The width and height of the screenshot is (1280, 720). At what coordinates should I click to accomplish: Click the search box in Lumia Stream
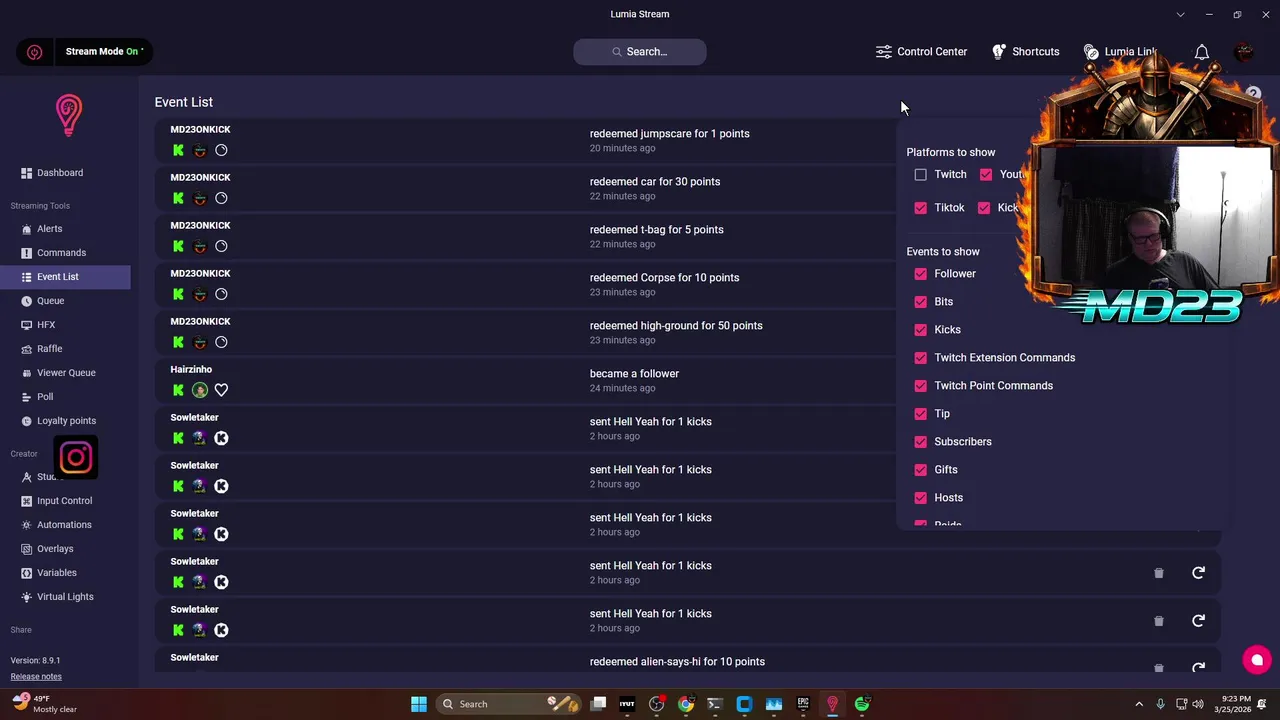(x=640, y=52)
